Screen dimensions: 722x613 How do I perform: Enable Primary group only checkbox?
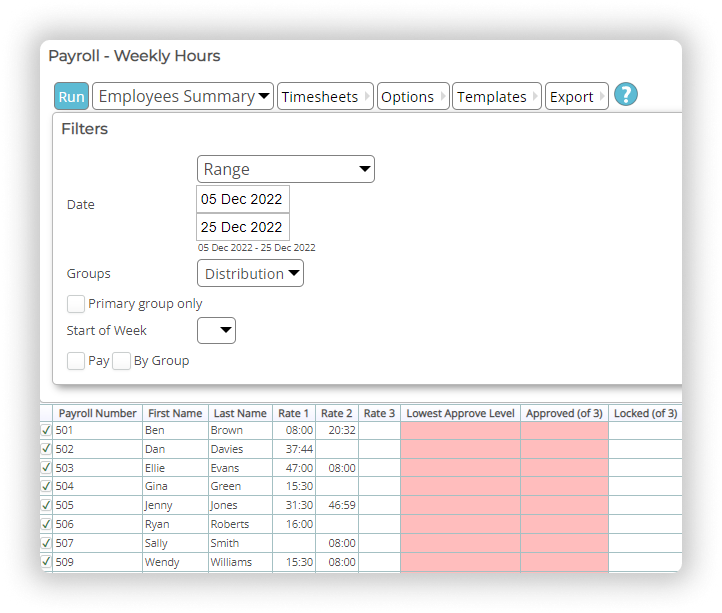(x=76, y=304)
